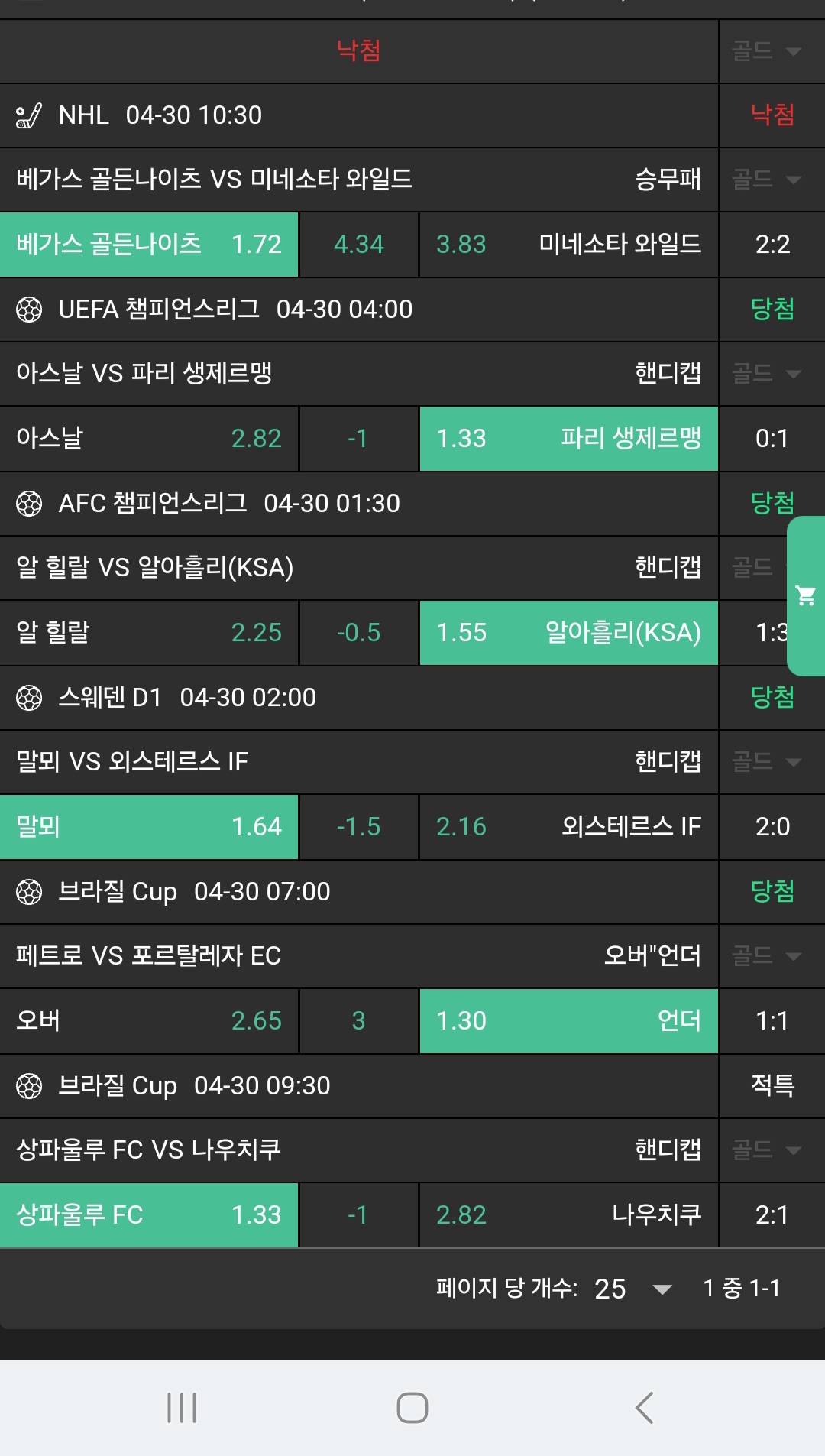Tap the 스웨덴 D1 soccer ball icon
This screenshot has width=825, height=1456.
(x=29, y=698)
